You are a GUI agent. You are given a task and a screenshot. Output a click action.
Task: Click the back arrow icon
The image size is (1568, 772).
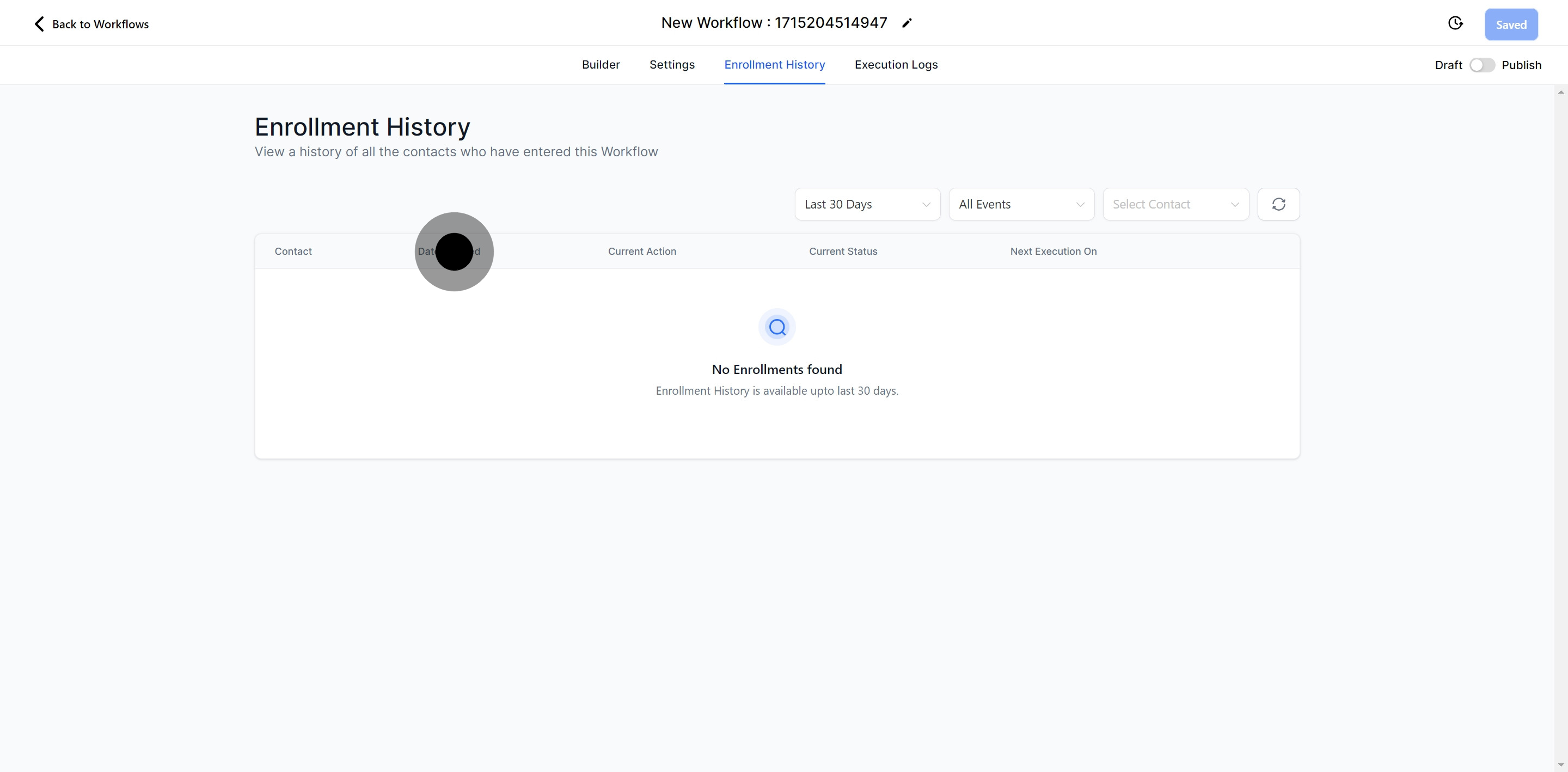[39, 24]
